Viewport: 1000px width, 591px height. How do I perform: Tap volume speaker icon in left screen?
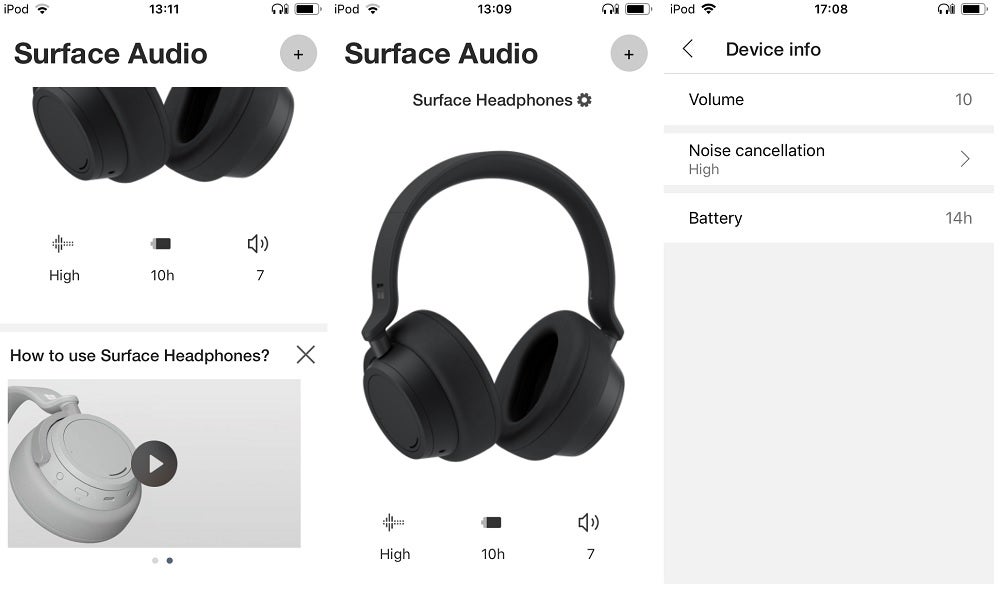coord(258,244)
